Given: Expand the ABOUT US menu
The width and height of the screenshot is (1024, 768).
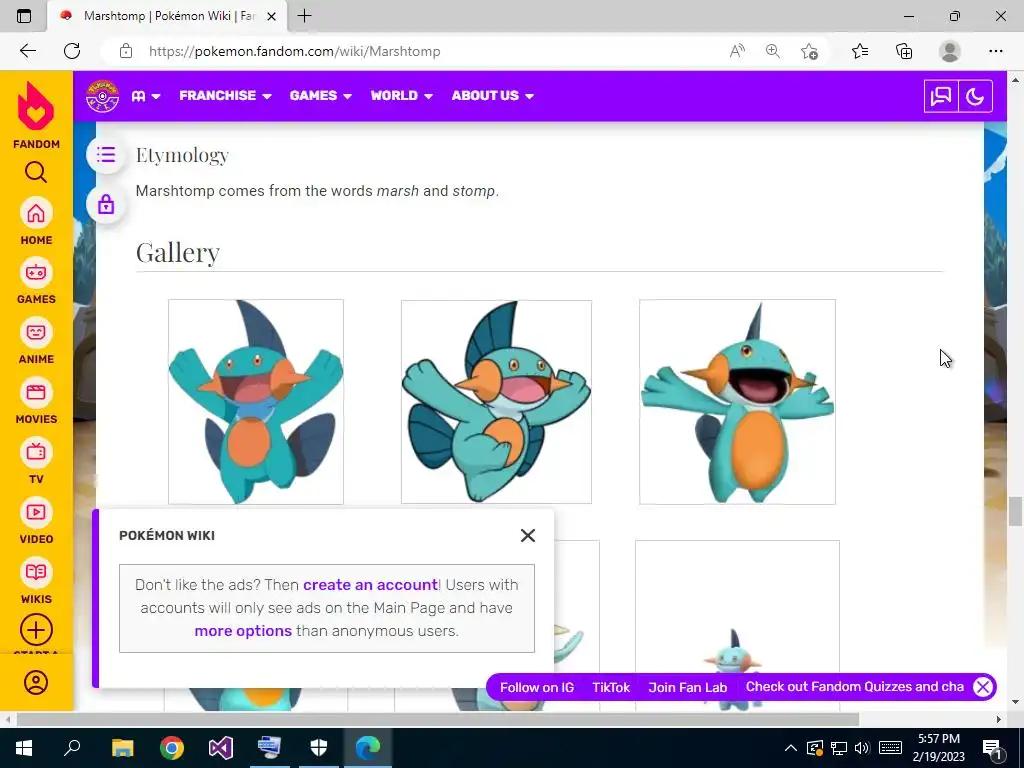Looking at the screenshot, I should [x=492, y=95].
